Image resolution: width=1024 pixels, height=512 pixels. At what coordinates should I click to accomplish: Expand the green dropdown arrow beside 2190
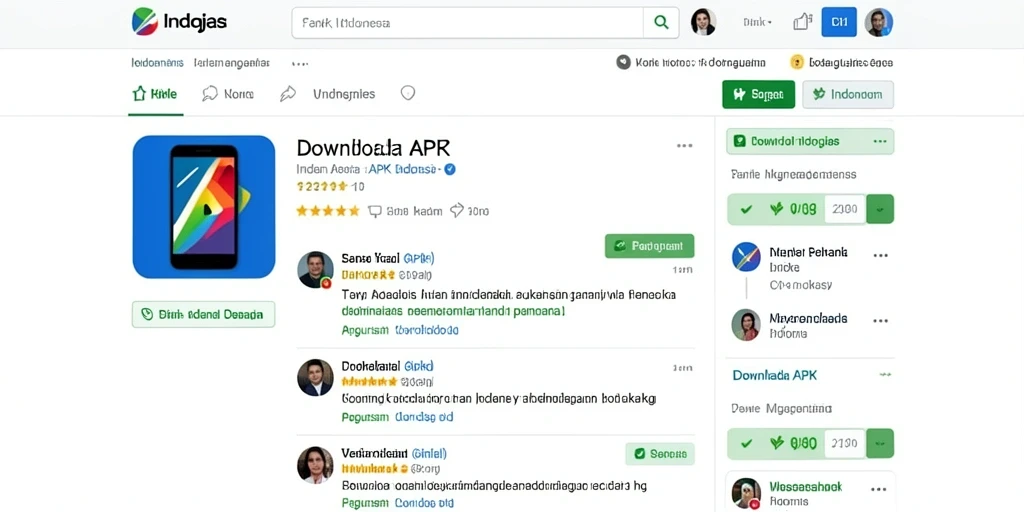click(x=880, y=443)
